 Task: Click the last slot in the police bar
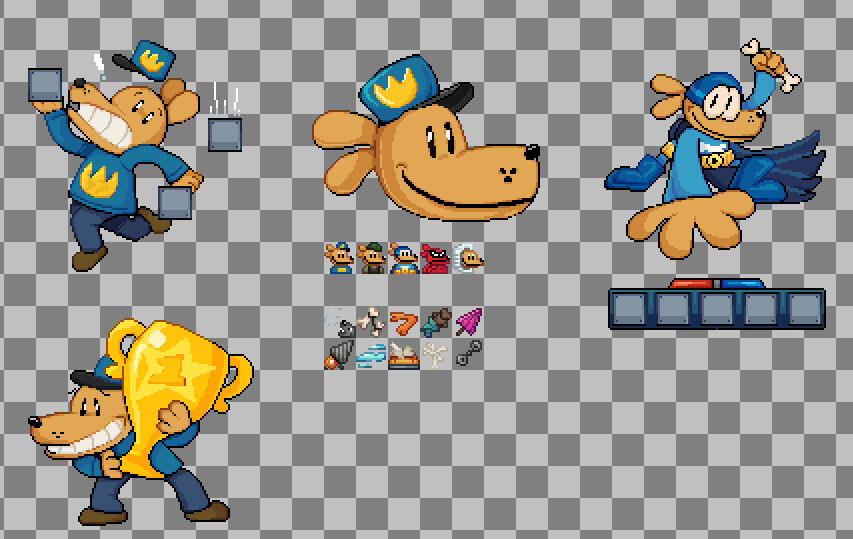click(x=804, y=309)
